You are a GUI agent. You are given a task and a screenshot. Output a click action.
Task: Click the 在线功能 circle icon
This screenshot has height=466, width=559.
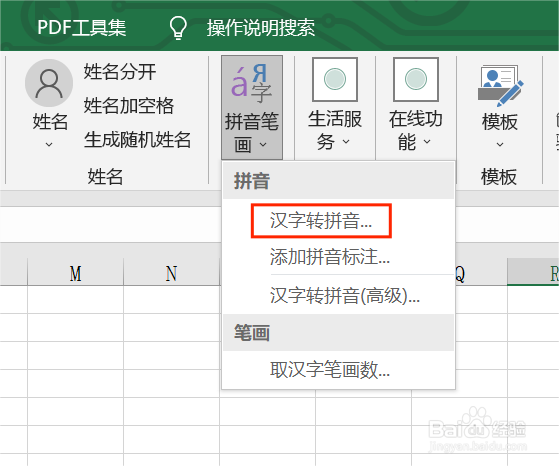(416, 80)
